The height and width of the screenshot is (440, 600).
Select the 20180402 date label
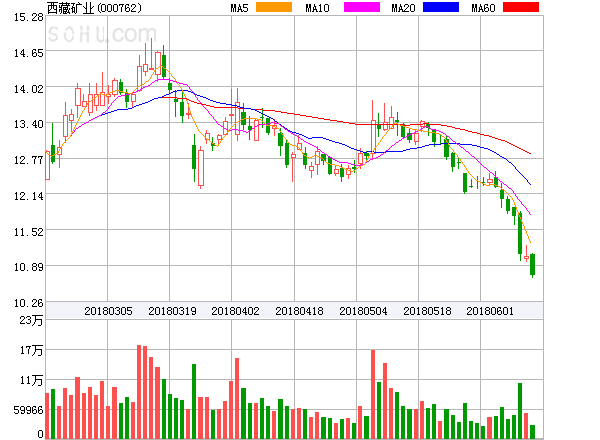235,311
